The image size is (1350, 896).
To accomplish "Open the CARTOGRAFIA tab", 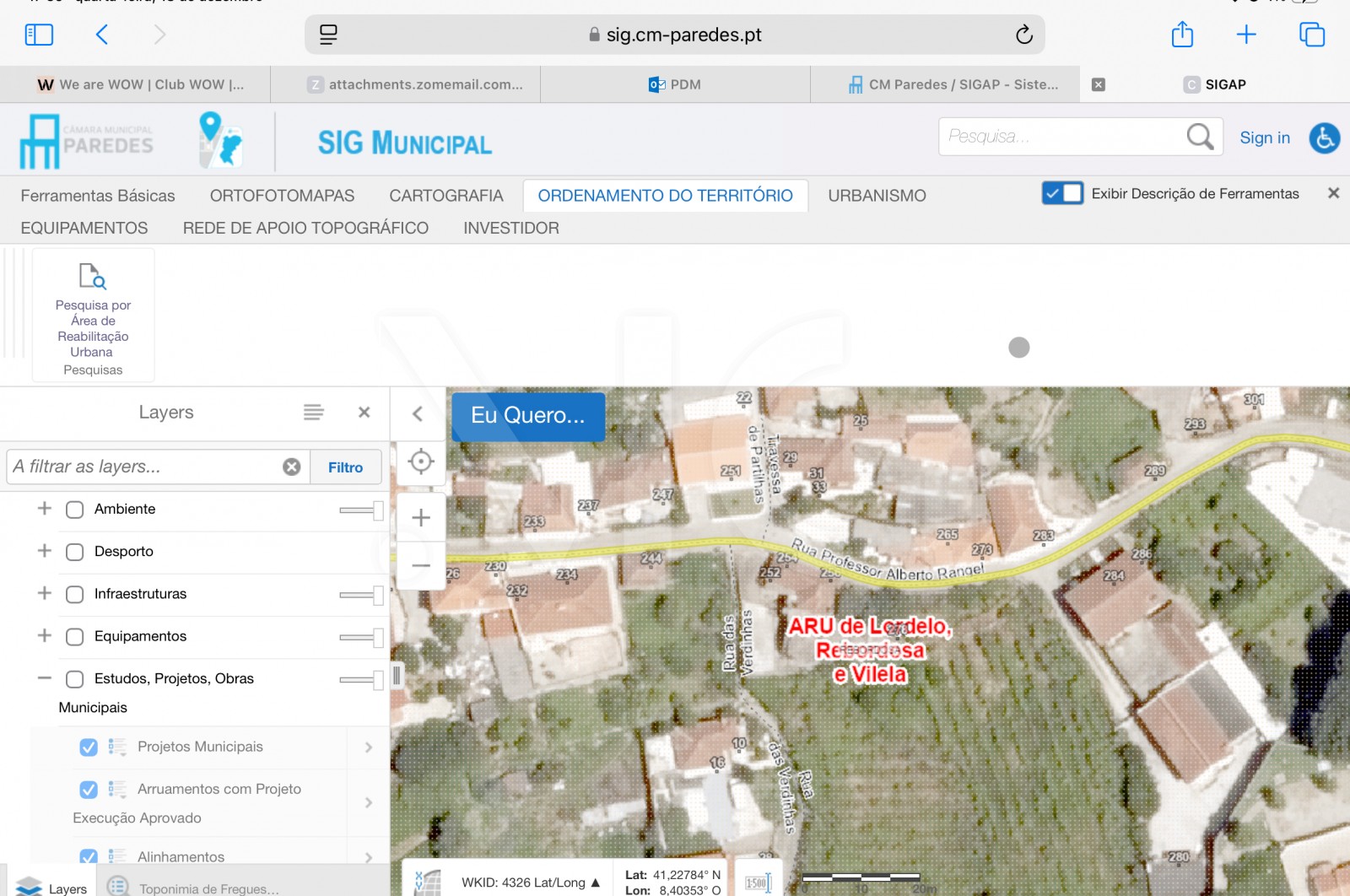I will [x=445, y=196].
